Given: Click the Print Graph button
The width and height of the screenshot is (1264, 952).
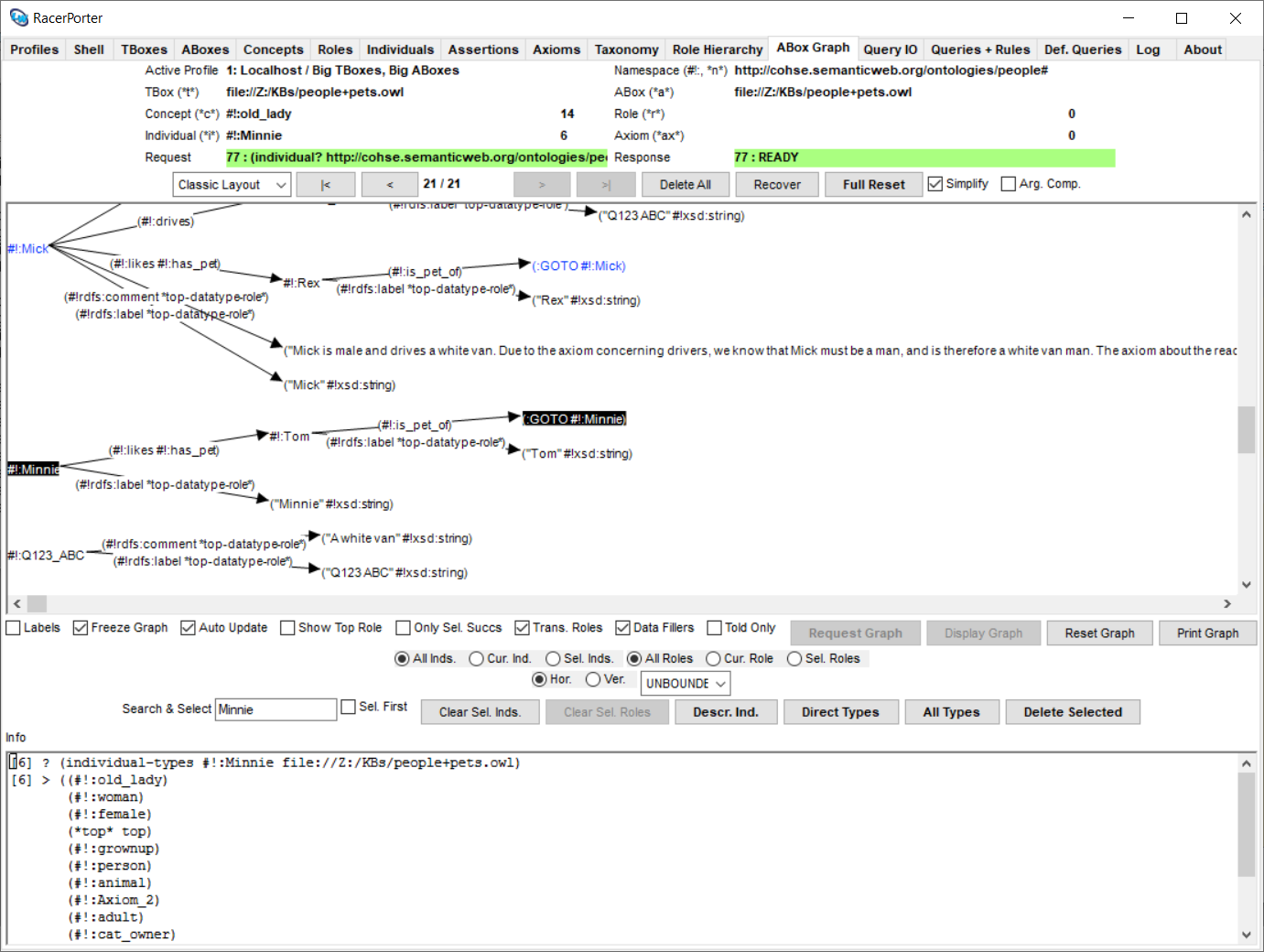Looking at the screenshot, I should coord(1207,633).
